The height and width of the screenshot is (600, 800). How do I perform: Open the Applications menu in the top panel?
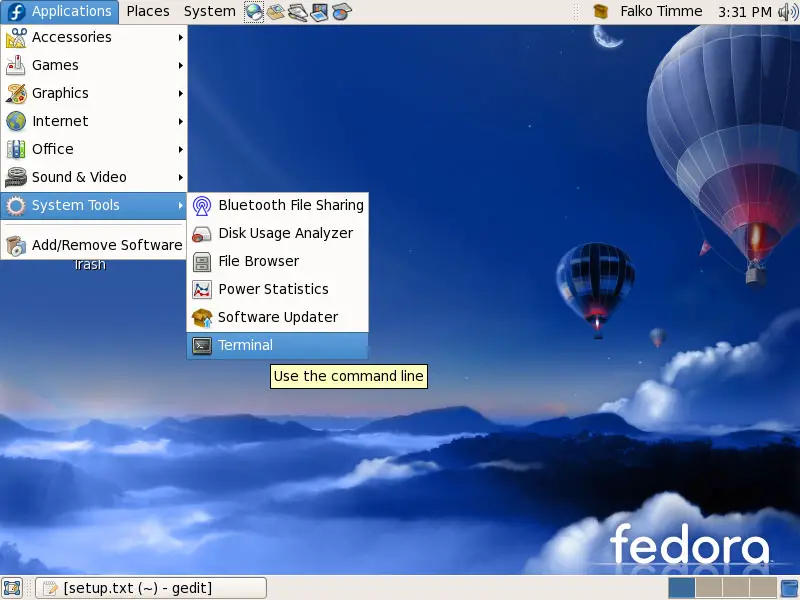click(x=60, y=11)
